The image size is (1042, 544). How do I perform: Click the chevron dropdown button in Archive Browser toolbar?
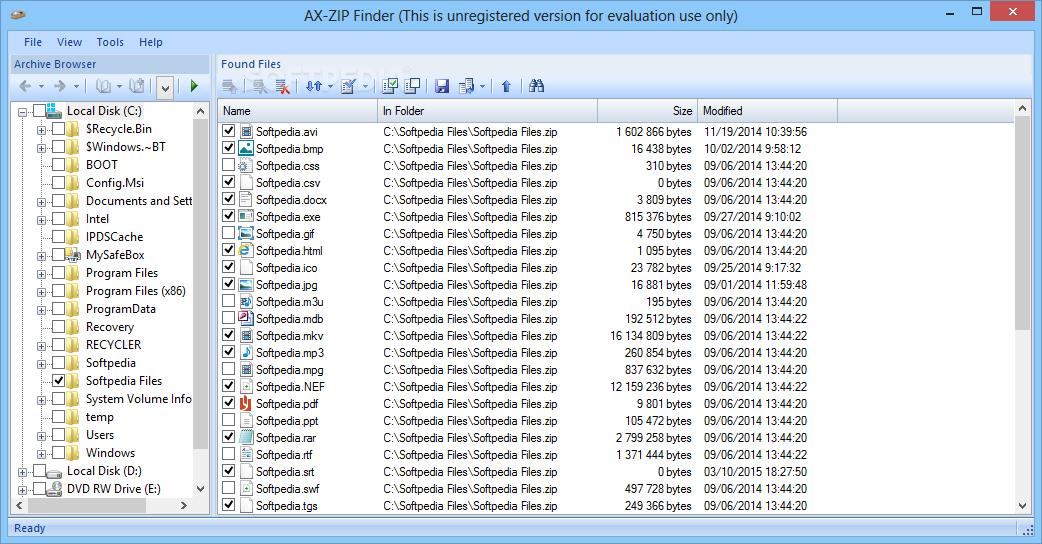[165, 86]
